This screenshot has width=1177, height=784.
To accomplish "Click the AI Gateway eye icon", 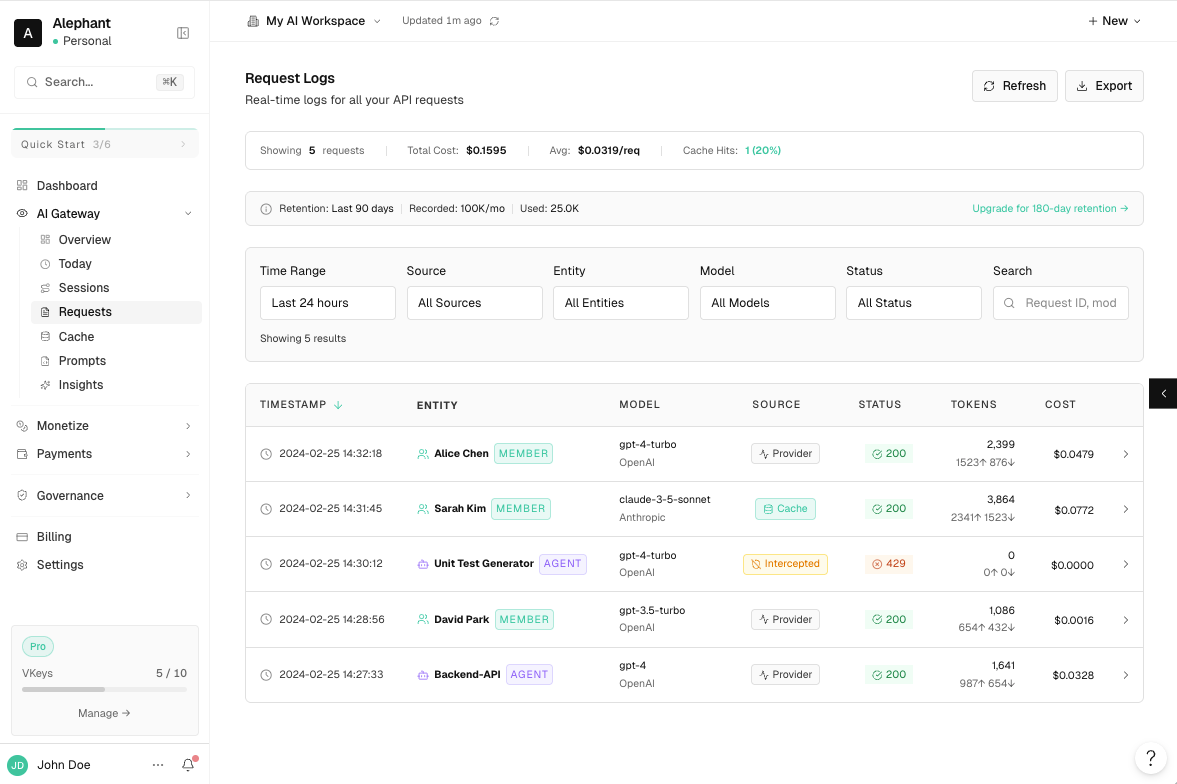I will pos(23,213).
